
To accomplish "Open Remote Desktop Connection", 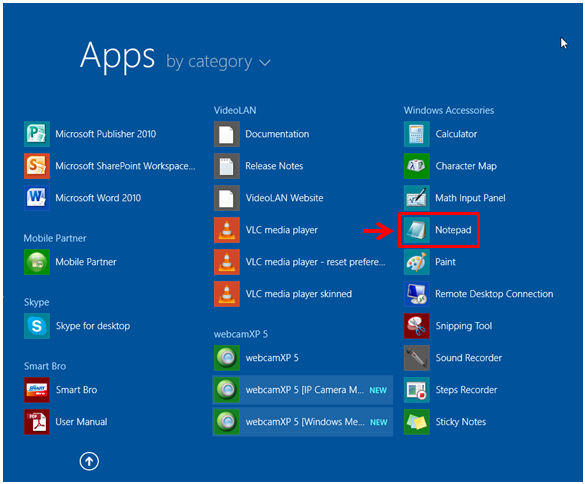I will (x=479, y=294).
